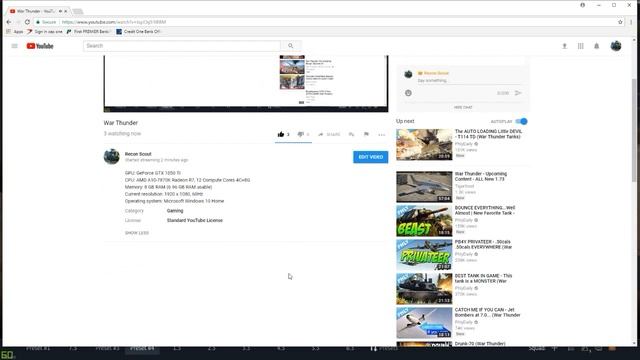This screenshot has height=360, width=640.
Task: Click the Say something chat field
Action: tap(469, 81)
